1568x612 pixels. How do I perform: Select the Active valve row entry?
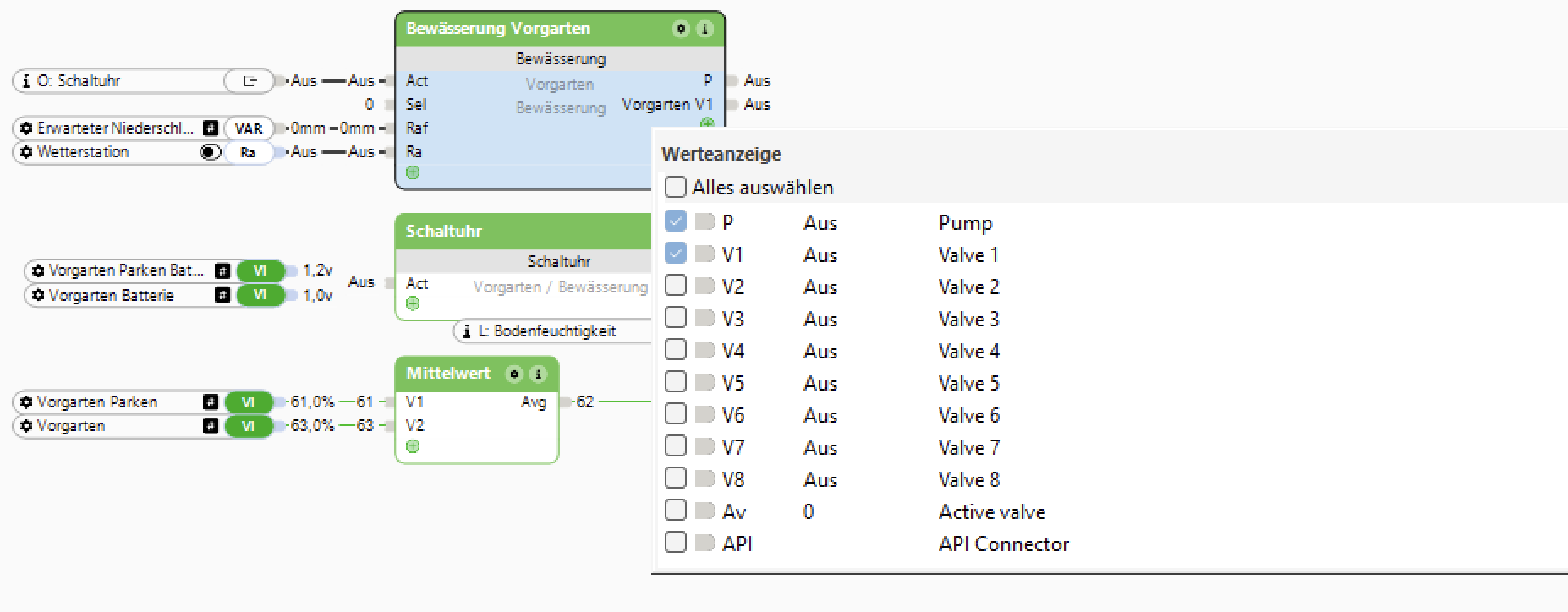click(x=991, y=512)
